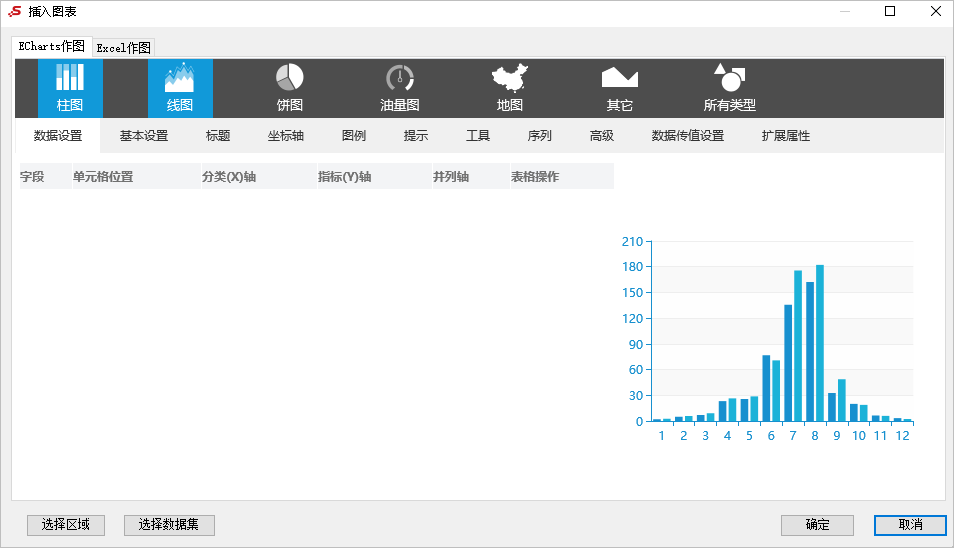Switch to the 工具 tab
The image size is (954, 548).
tap(478, 136)
